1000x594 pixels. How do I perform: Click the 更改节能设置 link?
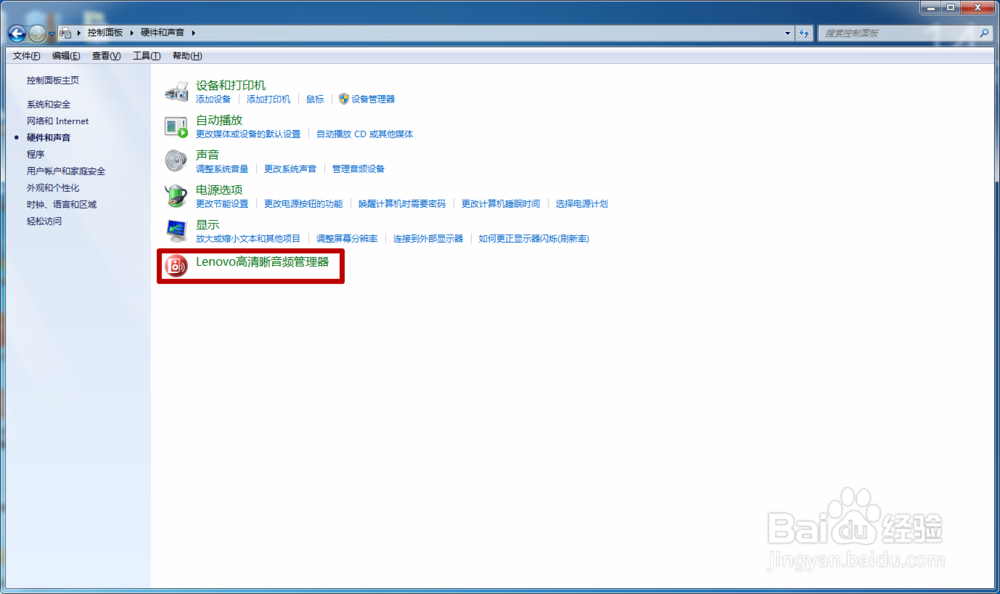[222, 204]
